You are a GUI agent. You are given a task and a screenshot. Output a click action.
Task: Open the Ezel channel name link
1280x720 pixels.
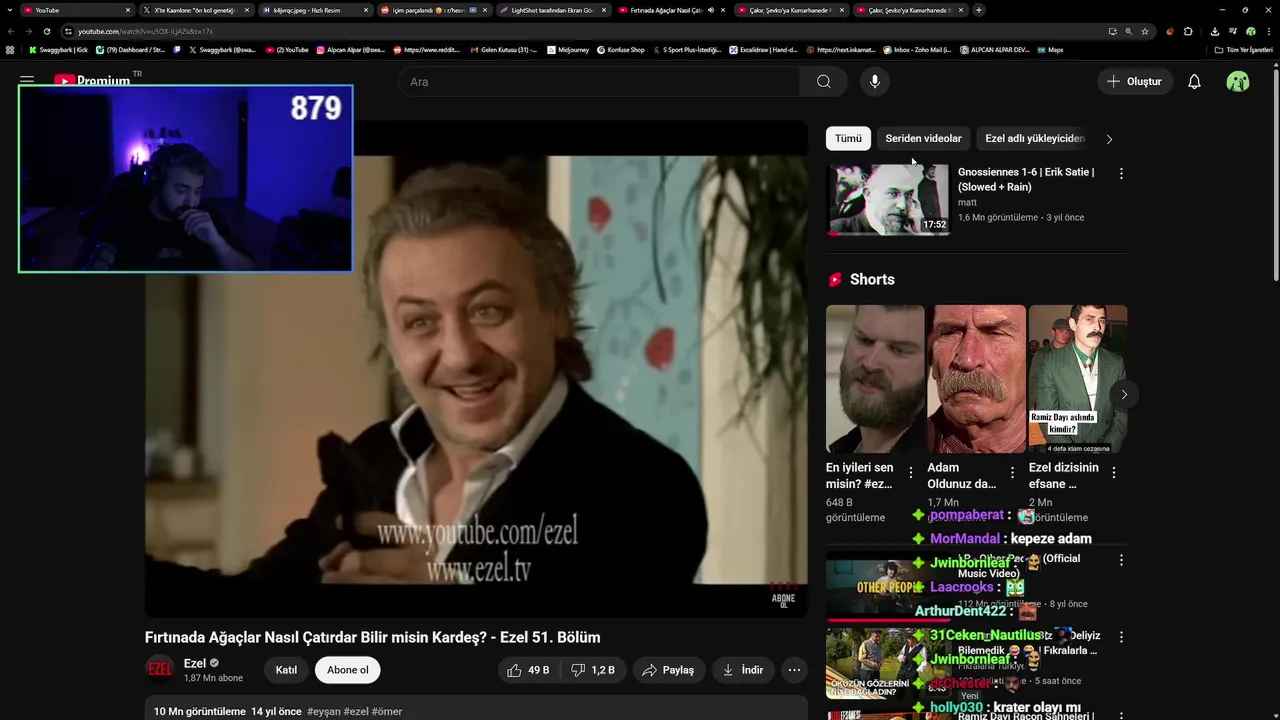point(195,663)
